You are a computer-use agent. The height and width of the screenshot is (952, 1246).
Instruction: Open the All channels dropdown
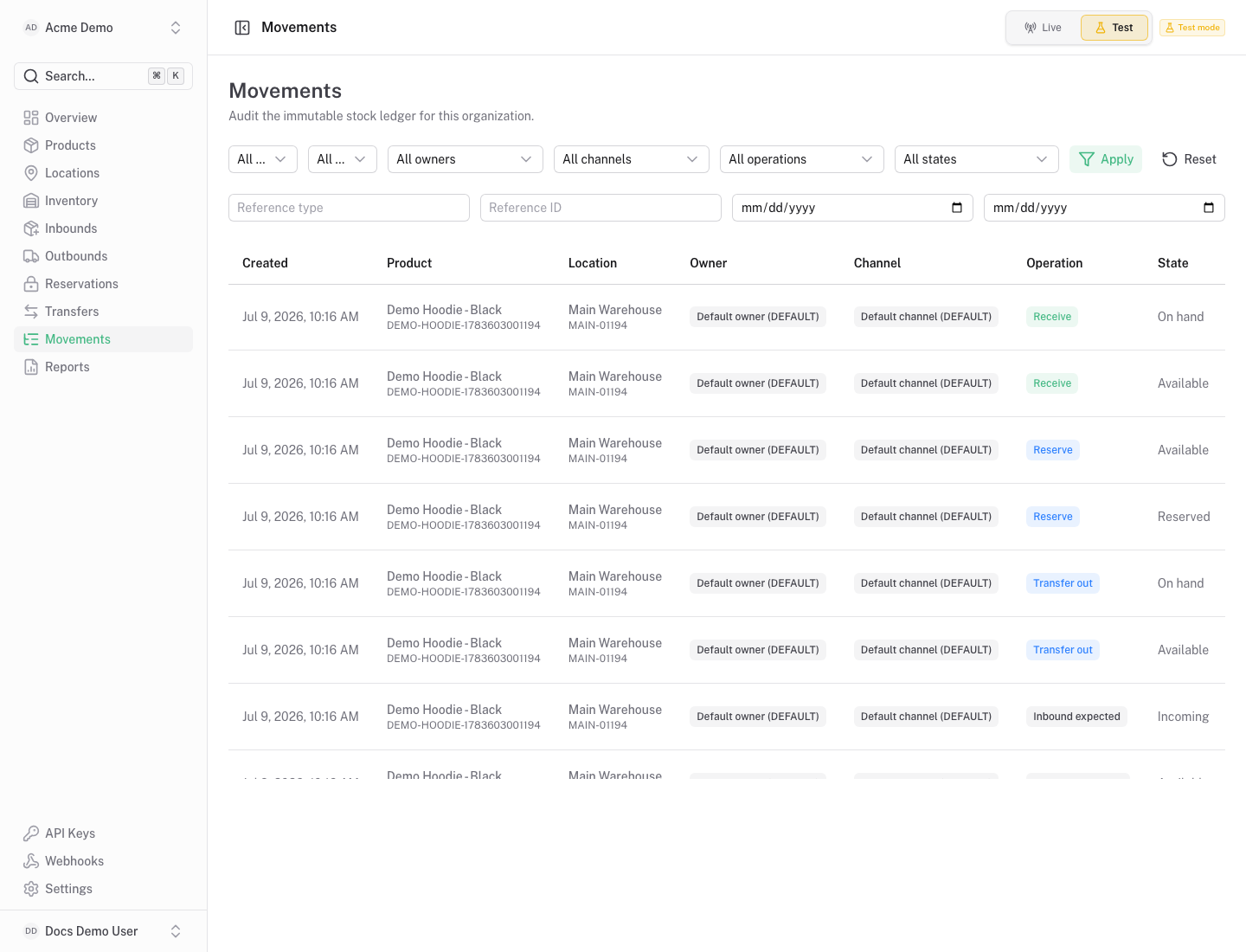(632, 159)
